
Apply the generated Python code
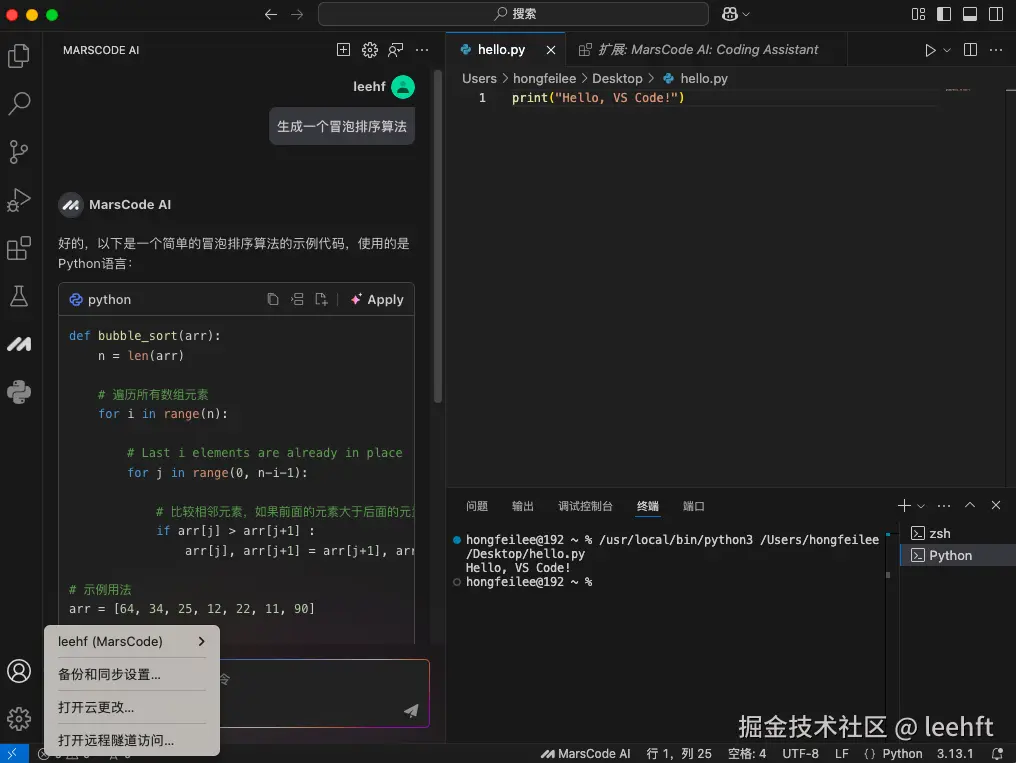click(x=377, y=299)
